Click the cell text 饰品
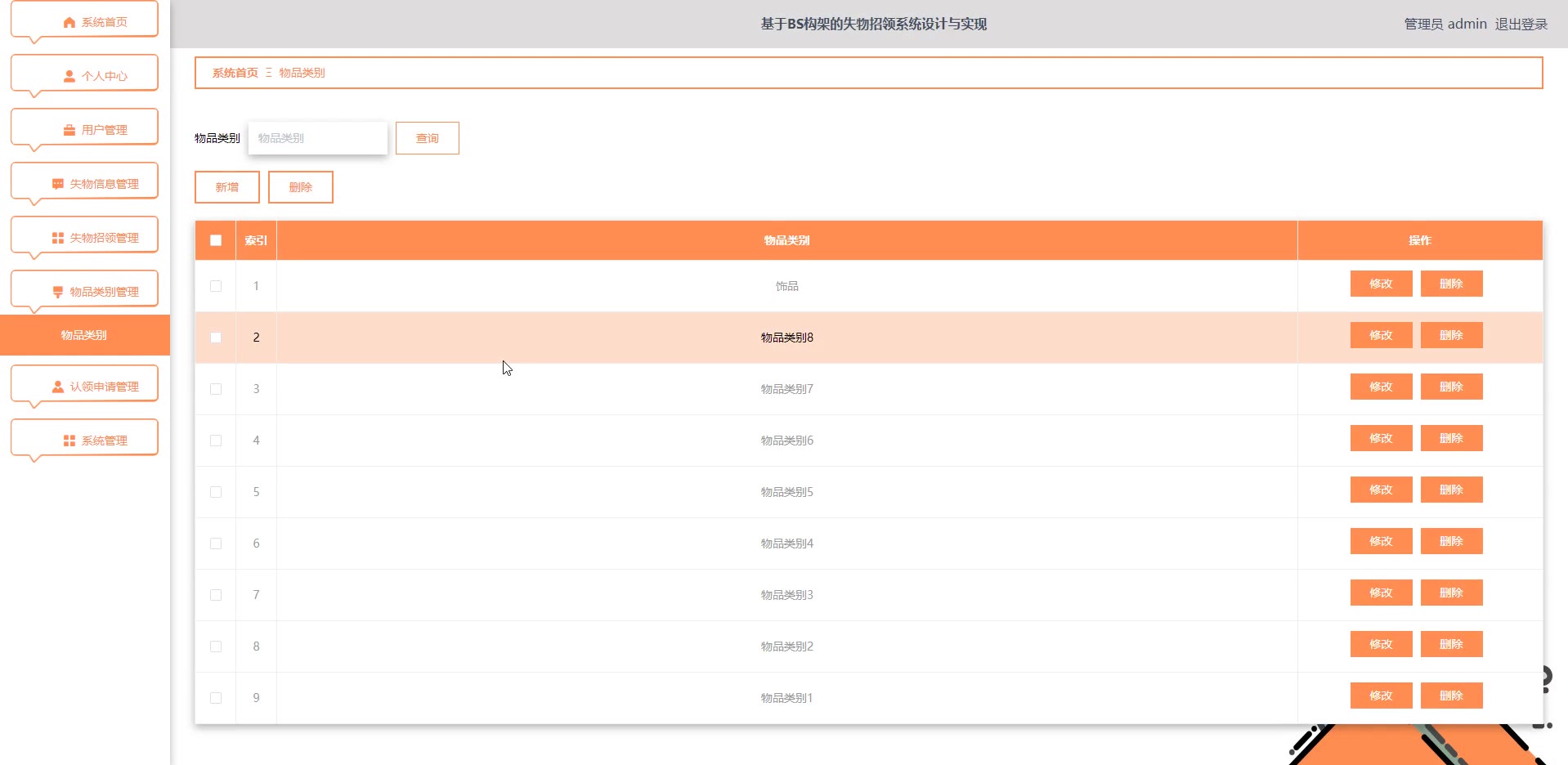 click(x=787, y=286)
